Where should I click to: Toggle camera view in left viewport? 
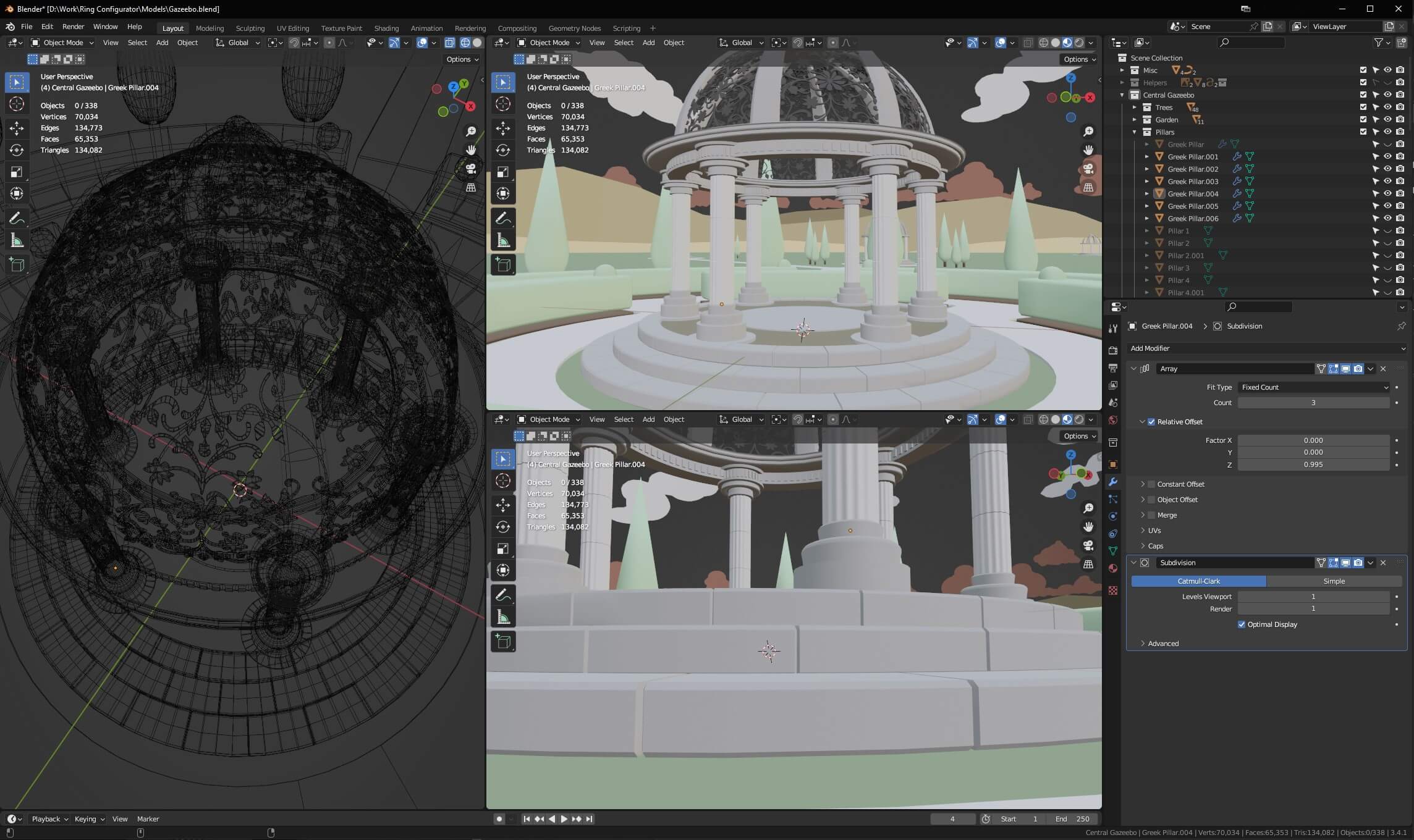(471, 169)
